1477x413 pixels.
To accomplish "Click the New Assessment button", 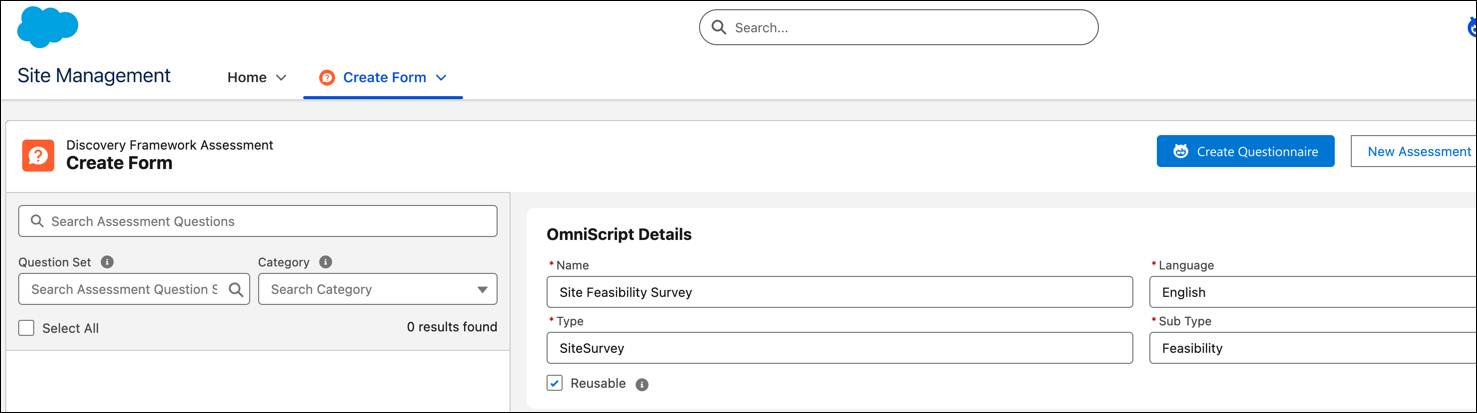I will (1414, 151).
